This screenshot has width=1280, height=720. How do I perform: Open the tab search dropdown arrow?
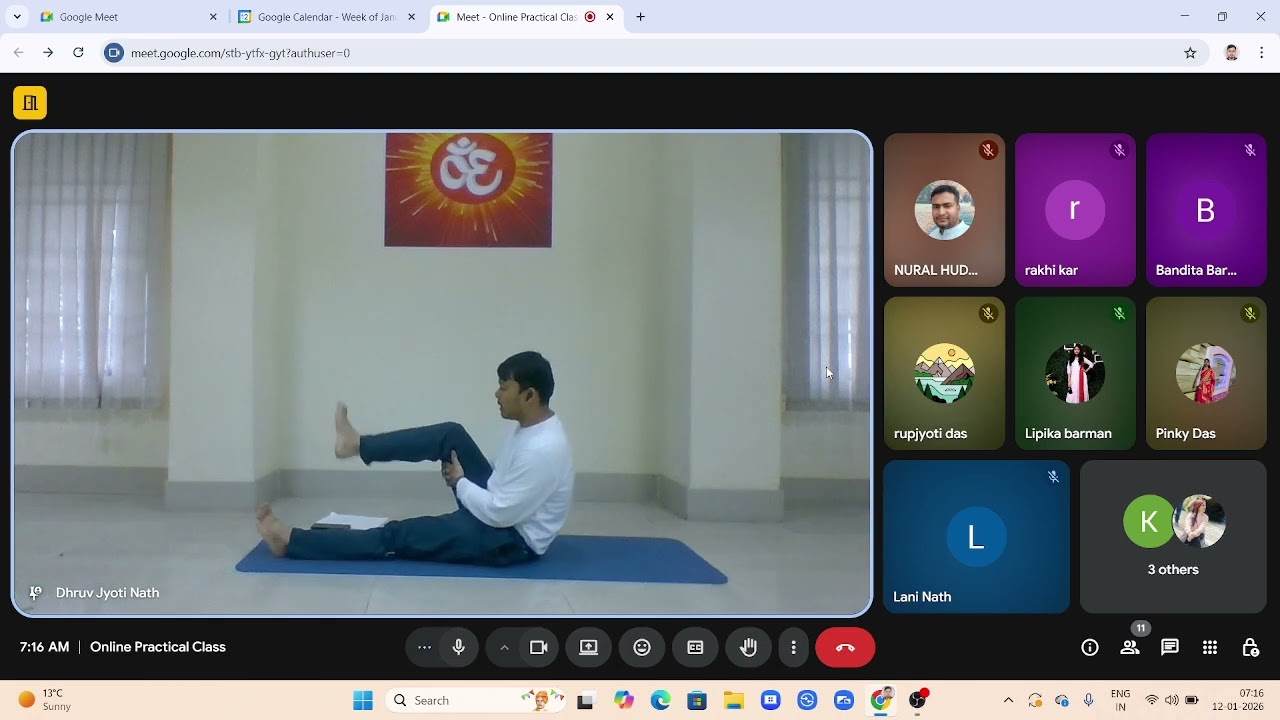pyautogui.click(x=17, y=17)
